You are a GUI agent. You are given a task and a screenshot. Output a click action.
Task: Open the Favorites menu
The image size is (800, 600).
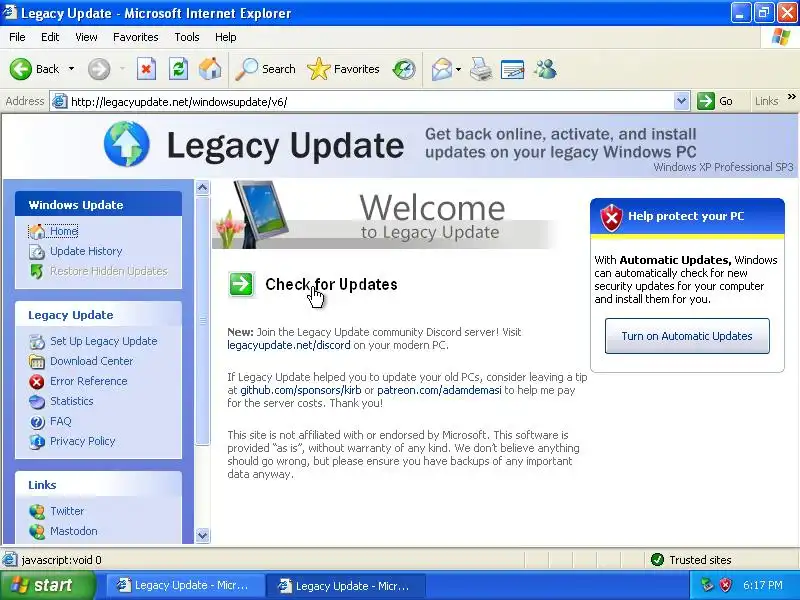coord(136,37)
